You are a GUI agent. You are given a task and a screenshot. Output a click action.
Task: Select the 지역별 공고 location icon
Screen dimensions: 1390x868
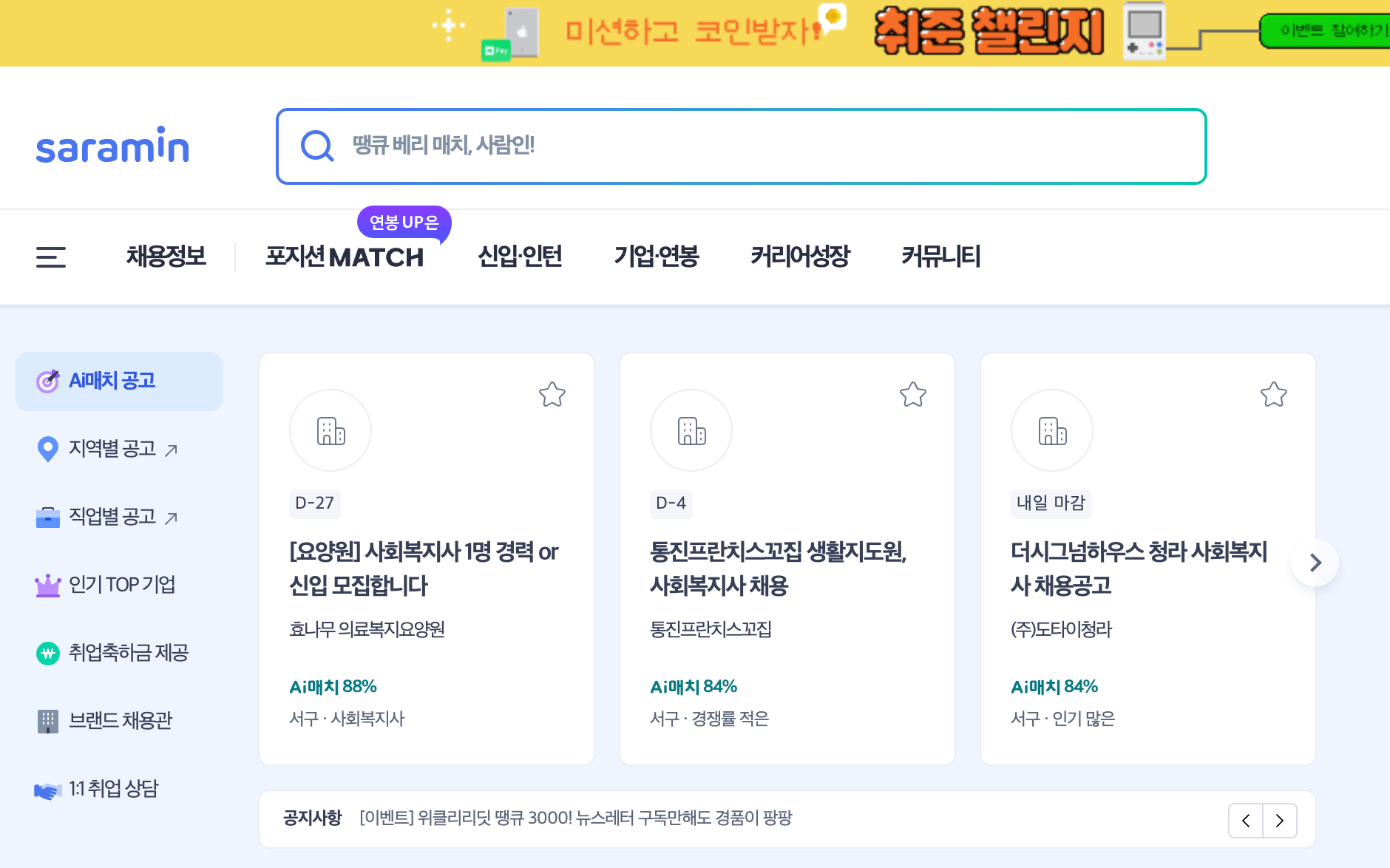[47, 449]
